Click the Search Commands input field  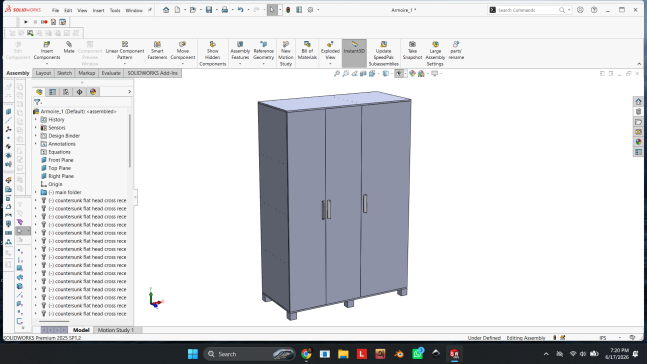(527, 10)
